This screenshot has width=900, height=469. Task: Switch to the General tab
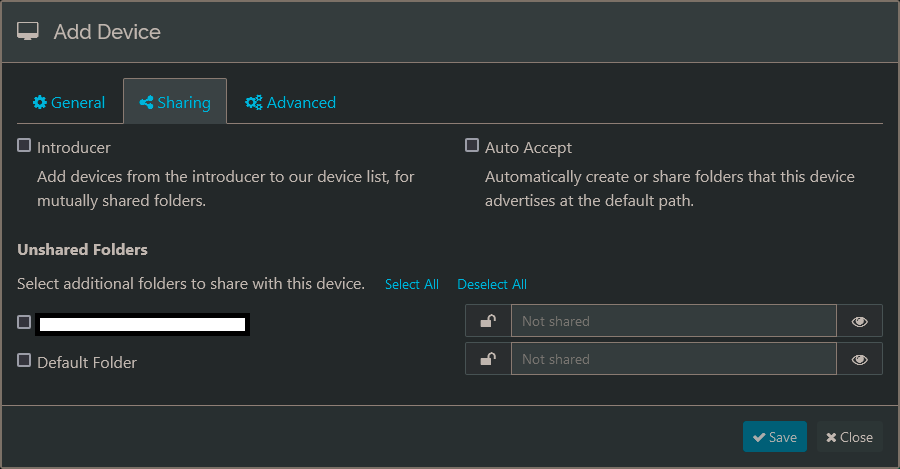click(x=69, y=102)
